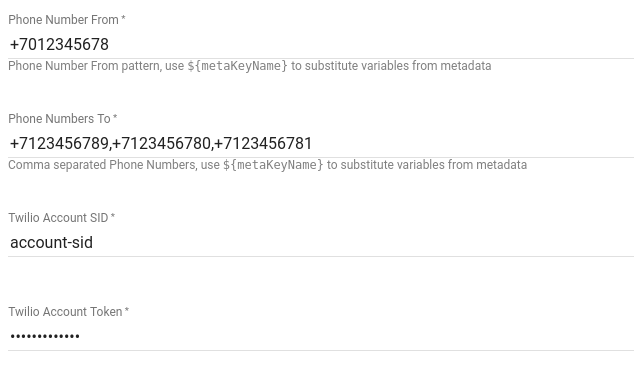
Task: Select the Twilio Account SID input field
Action: click(321, 242)
